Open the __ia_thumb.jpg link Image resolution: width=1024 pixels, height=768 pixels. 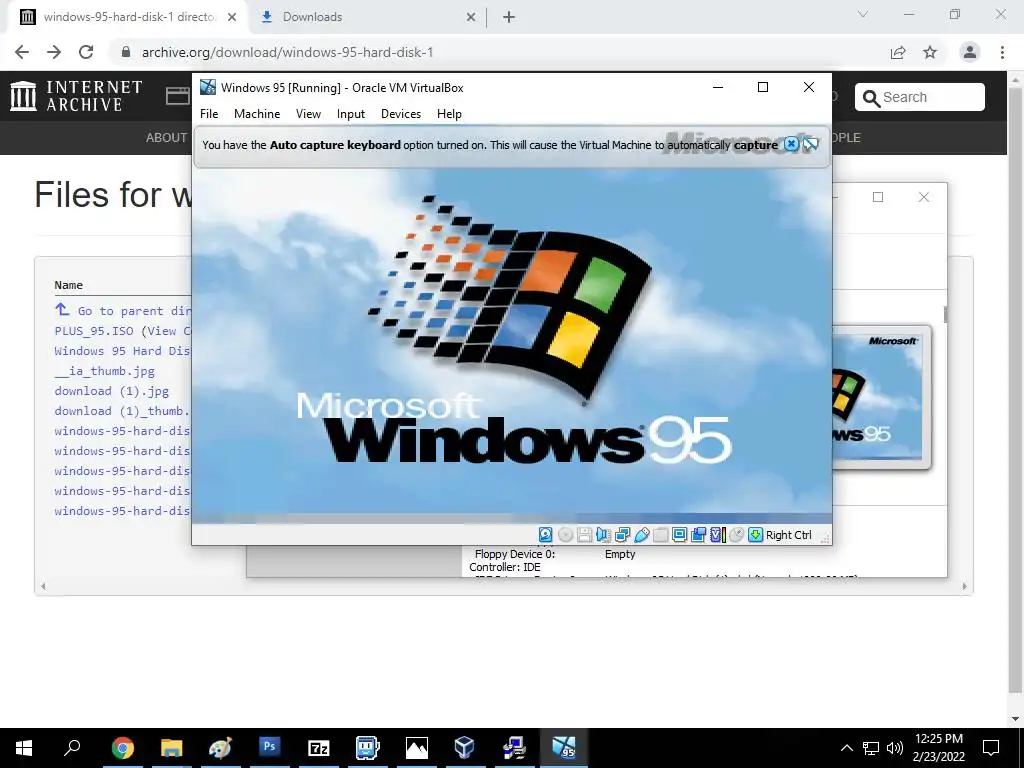104,371
